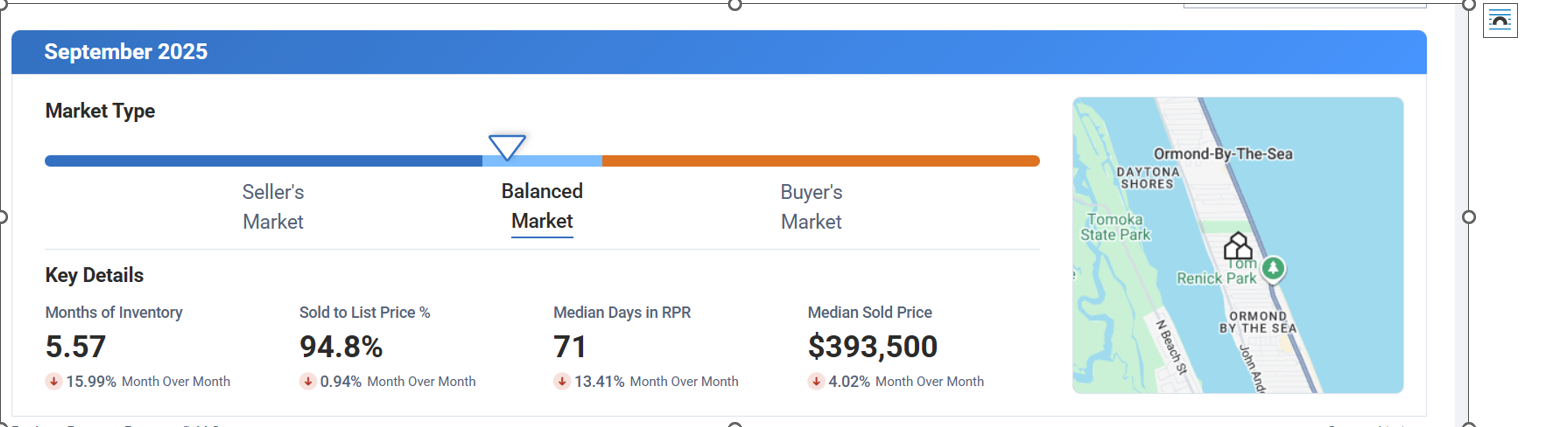Screen dimensions: 1547x427
Task: Click the house marker icon on the map
Action: click(1238, 246)
